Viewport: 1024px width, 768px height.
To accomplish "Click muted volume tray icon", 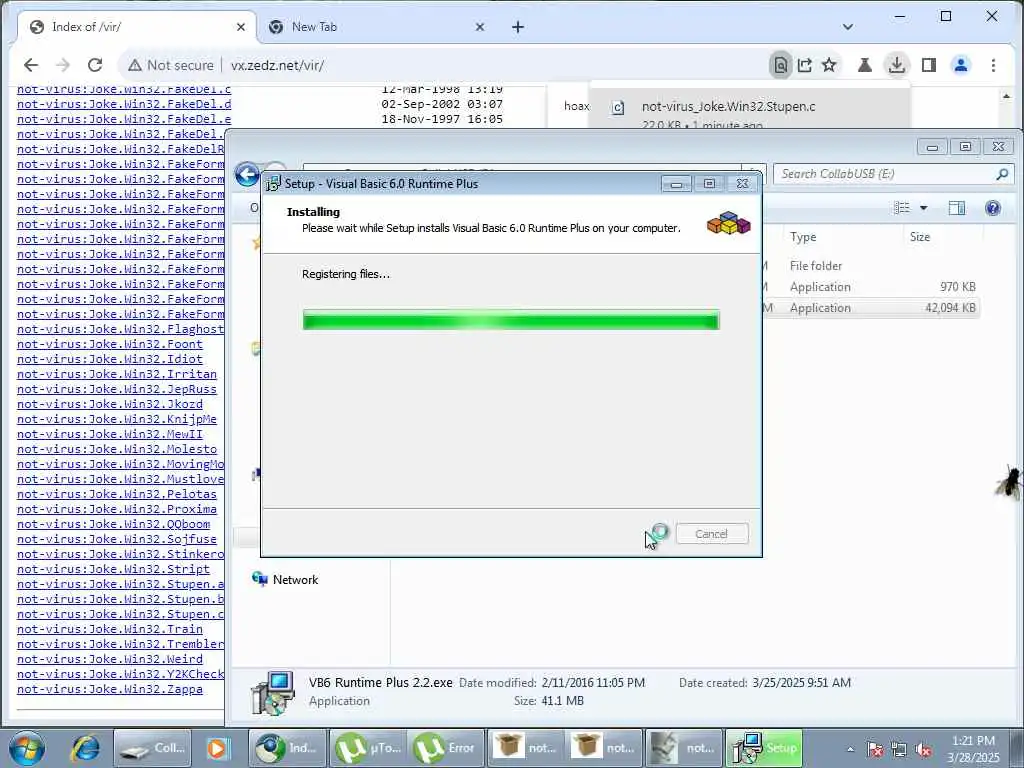I will 923,749.
